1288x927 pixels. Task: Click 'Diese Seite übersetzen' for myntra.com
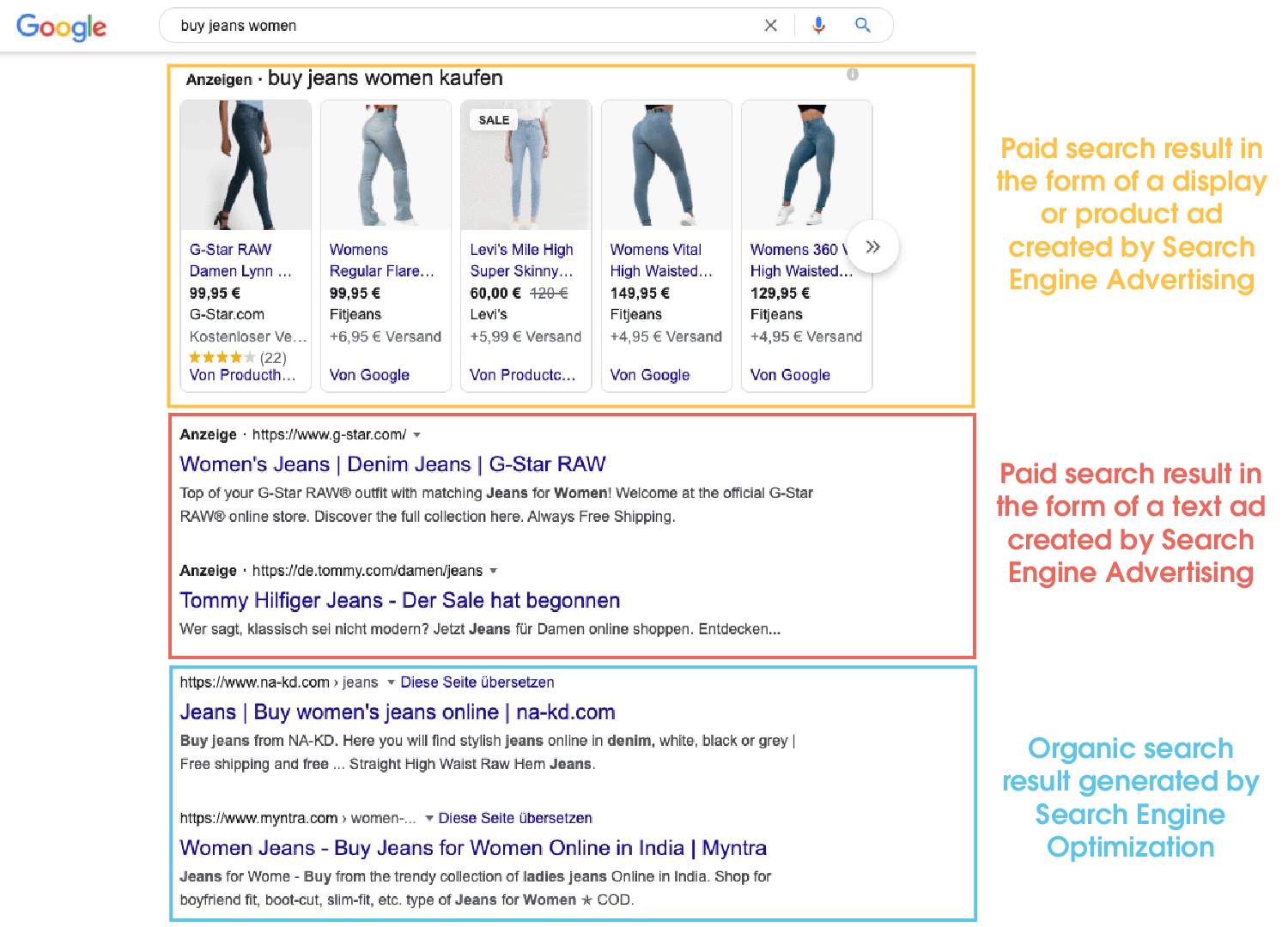tap(515, 819)
